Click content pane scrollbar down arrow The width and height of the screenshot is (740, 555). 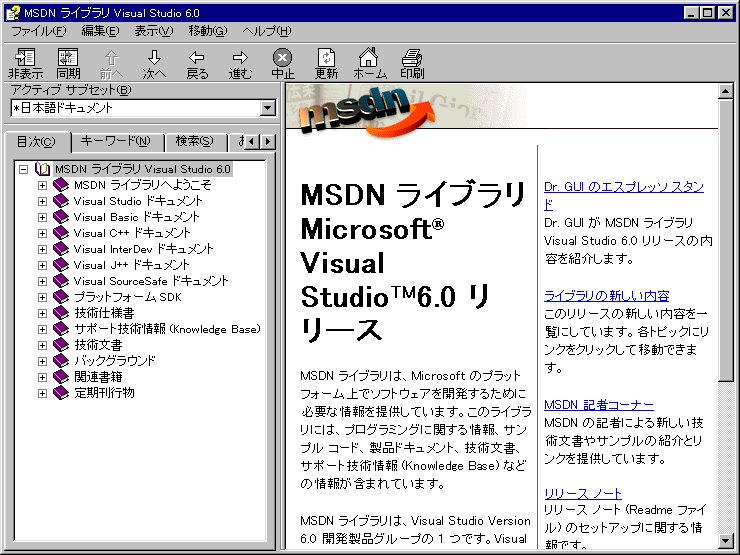[725, 540]
